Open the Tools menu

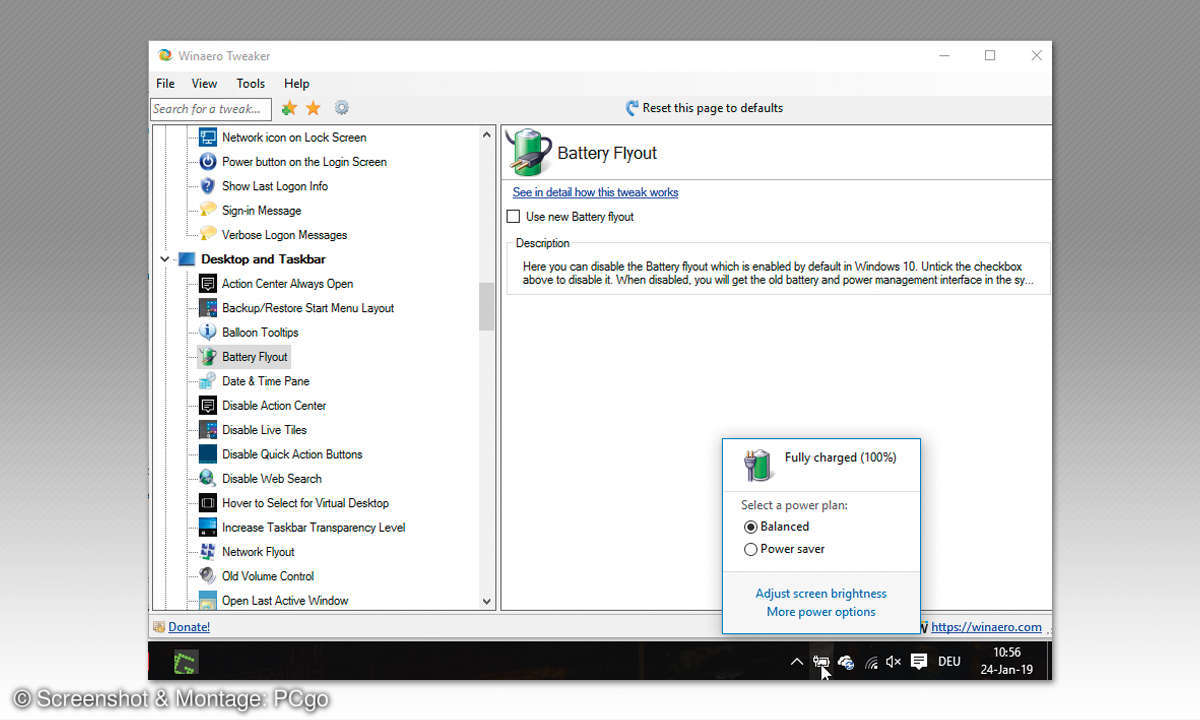251,83
